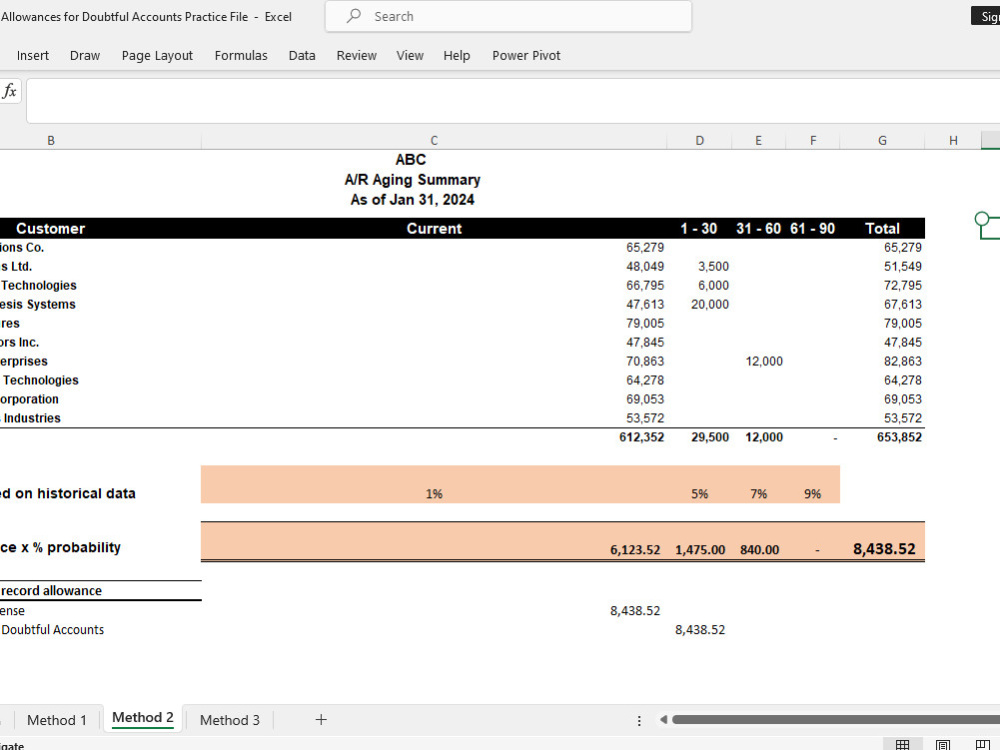Switch to the Method 3 sheet
Image resolution: width=1000 pixels, height=750 pixels.
click(230, 720)
